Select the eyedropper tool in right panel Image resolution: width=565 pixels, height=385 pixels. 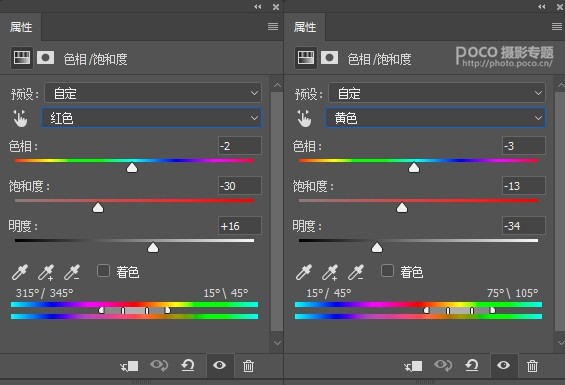[x=304, y=273]
